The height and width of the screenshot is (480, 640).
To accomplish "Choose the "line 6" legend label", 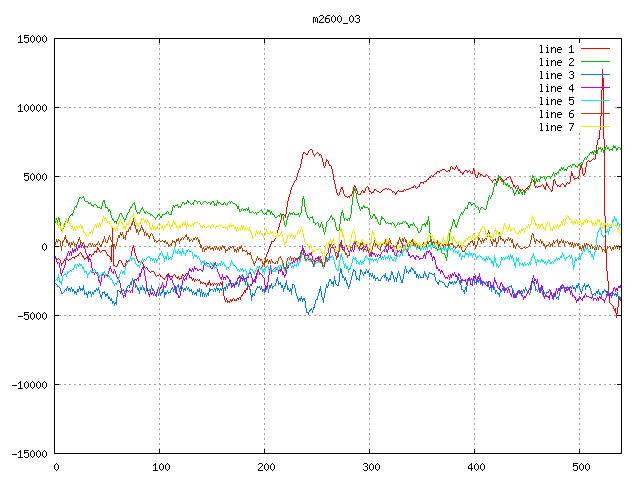I will pyautogui.click(x=556, y=114).
